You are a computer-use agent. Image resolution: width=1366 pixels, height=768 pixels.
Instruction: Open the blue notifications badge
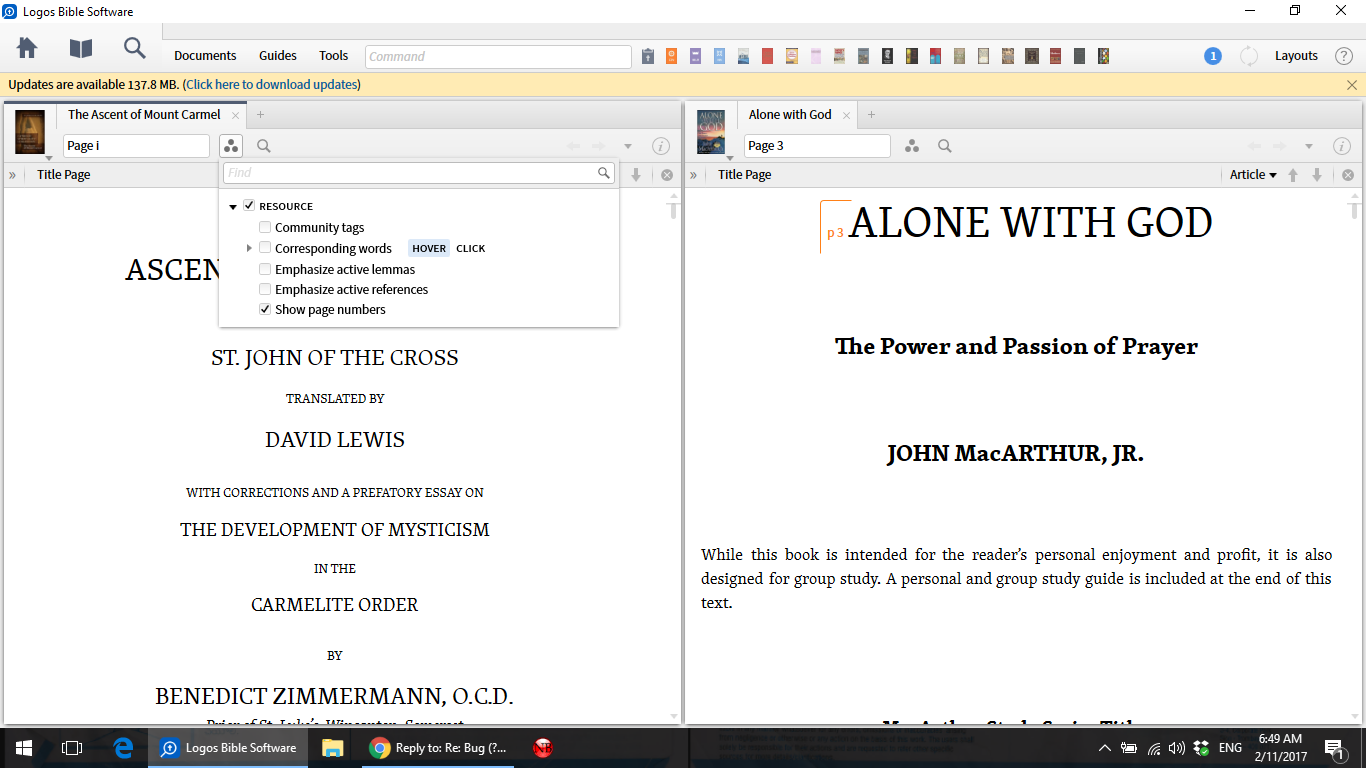(1213, 56)
